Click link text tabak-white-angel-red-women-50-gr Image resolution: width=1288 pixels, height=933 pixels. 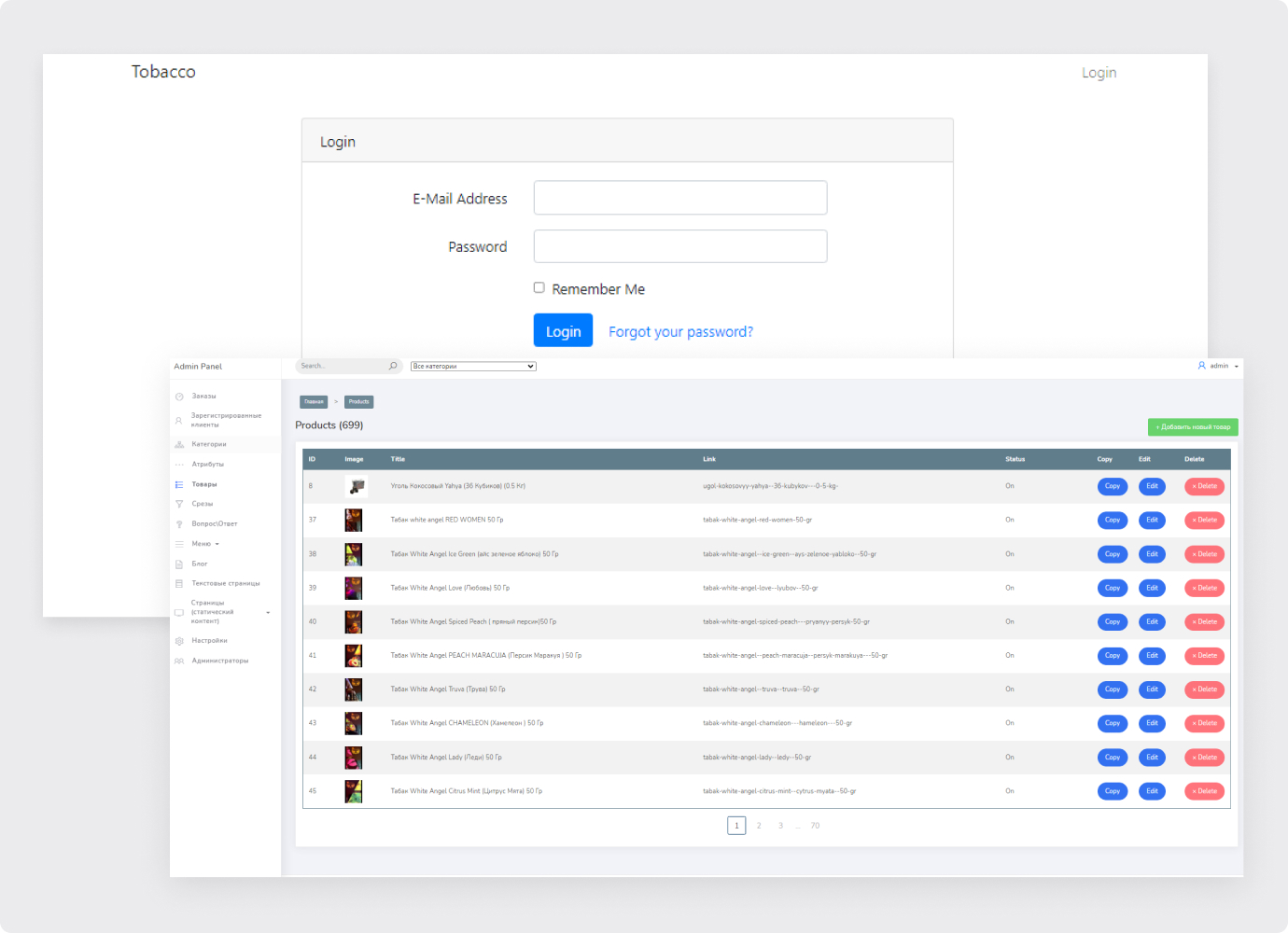757,521
